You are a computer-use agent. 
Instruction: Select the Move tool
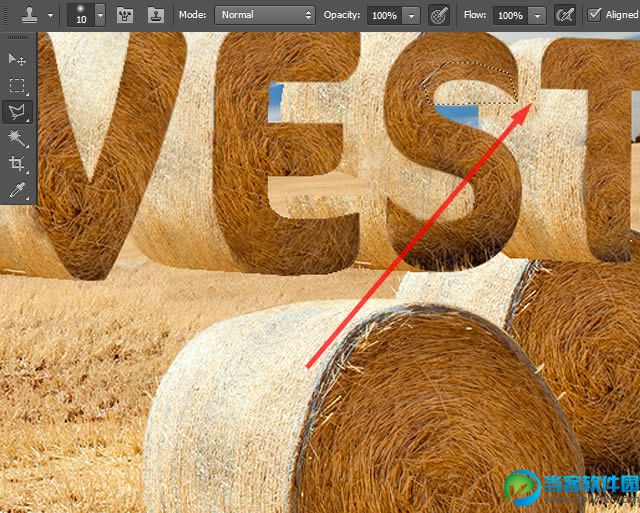tap(17, 60)
